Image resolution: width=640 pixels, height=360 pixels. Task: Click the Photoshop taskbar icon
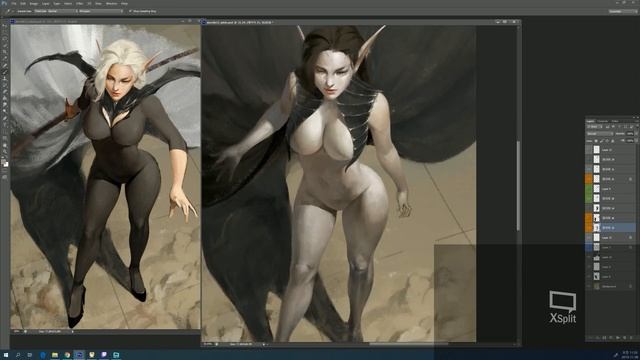point(79,355)
